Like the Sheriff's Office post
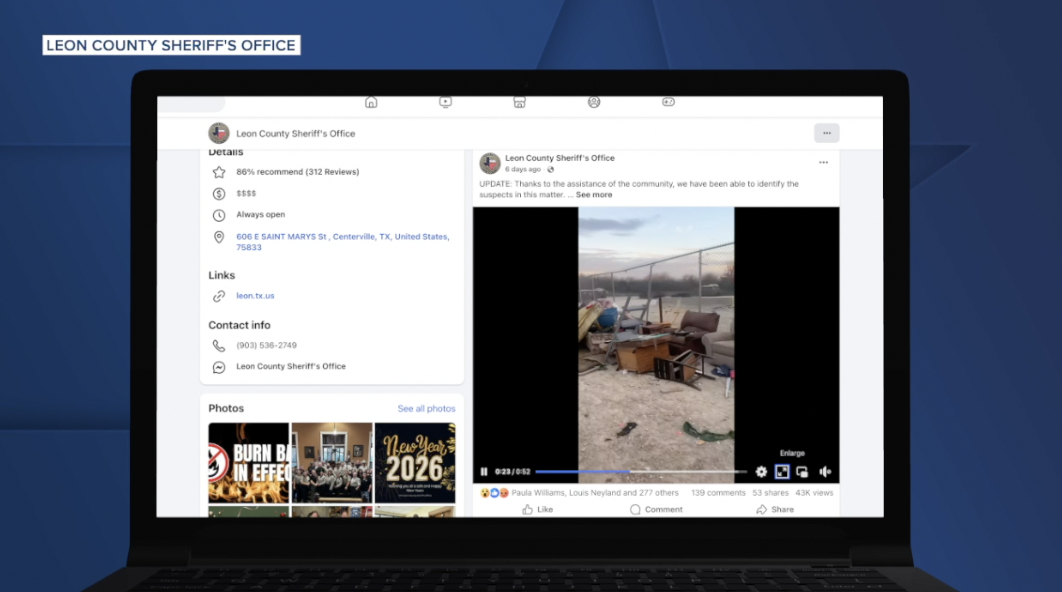1062x592 pixels. coord(537,509)
